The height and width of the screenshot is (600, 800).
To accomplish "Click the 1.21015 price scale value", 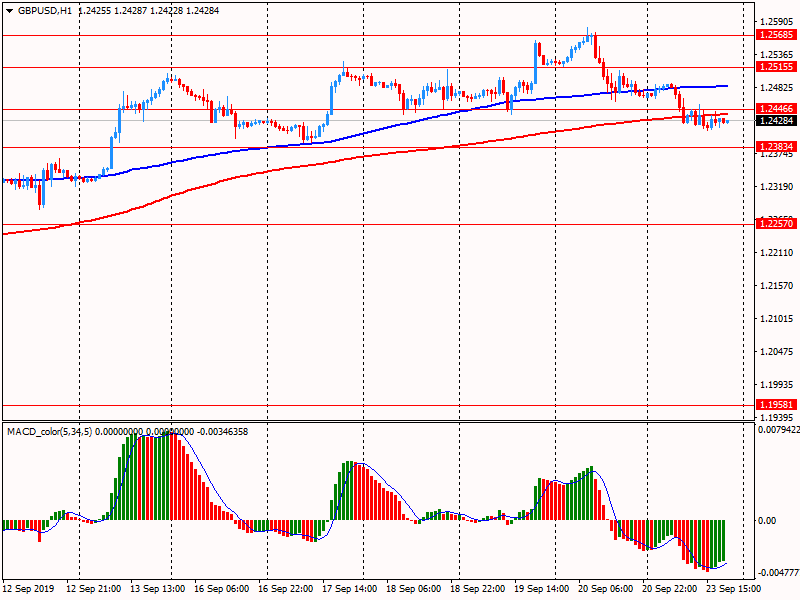I will tap(777, 319).
